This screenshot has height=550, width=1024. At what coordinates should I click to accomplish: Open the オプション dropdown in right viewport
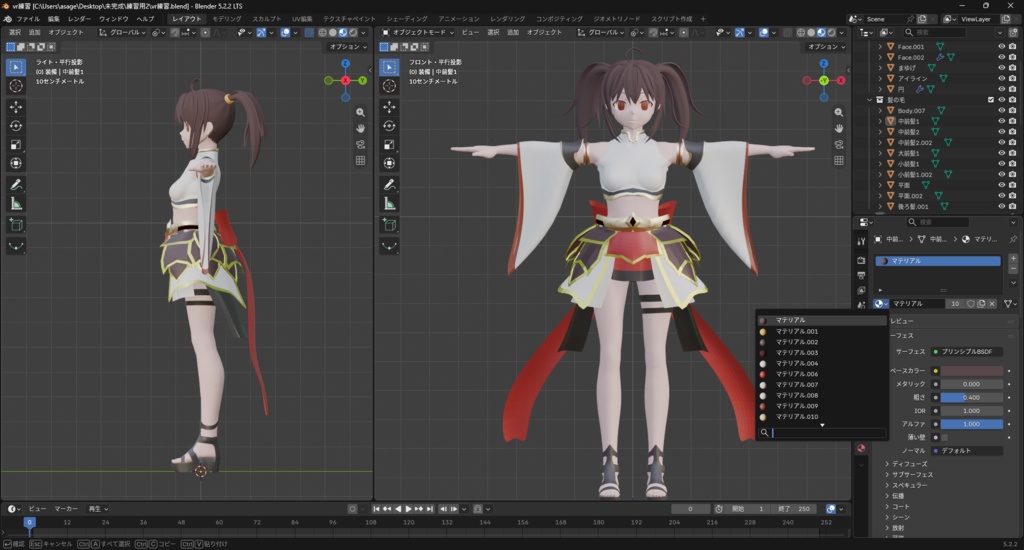tap(825, 46)
